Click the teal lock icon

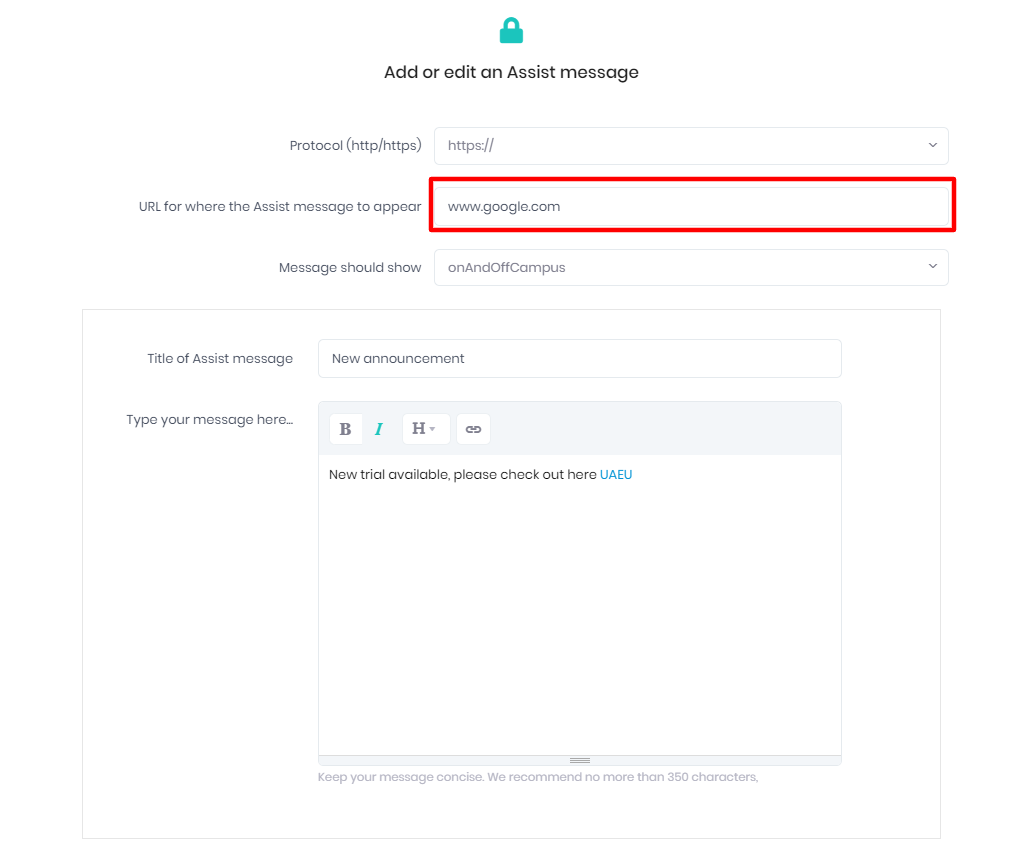511,31
